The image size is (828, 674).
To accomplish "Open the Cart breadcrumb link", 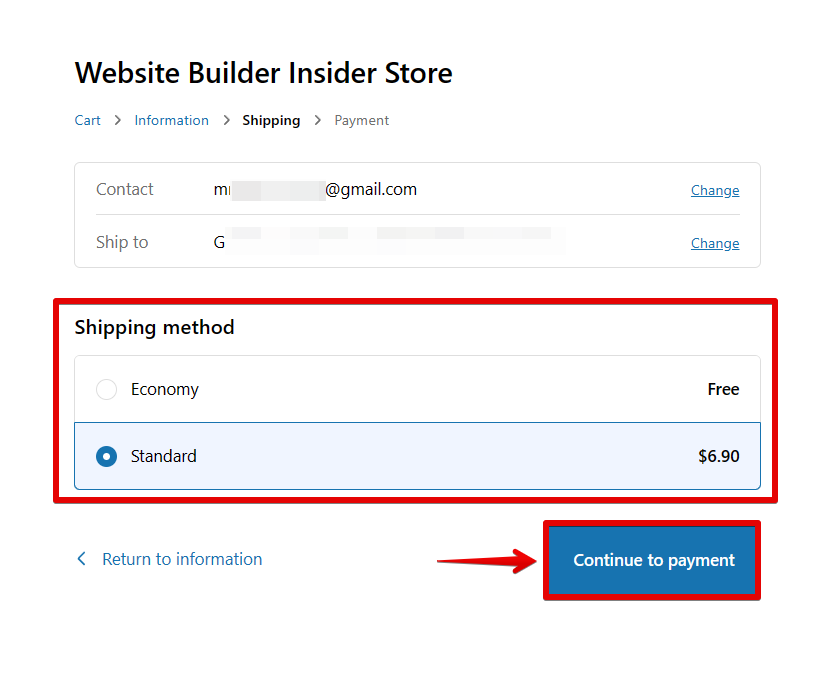I will [x=88, y=120].
